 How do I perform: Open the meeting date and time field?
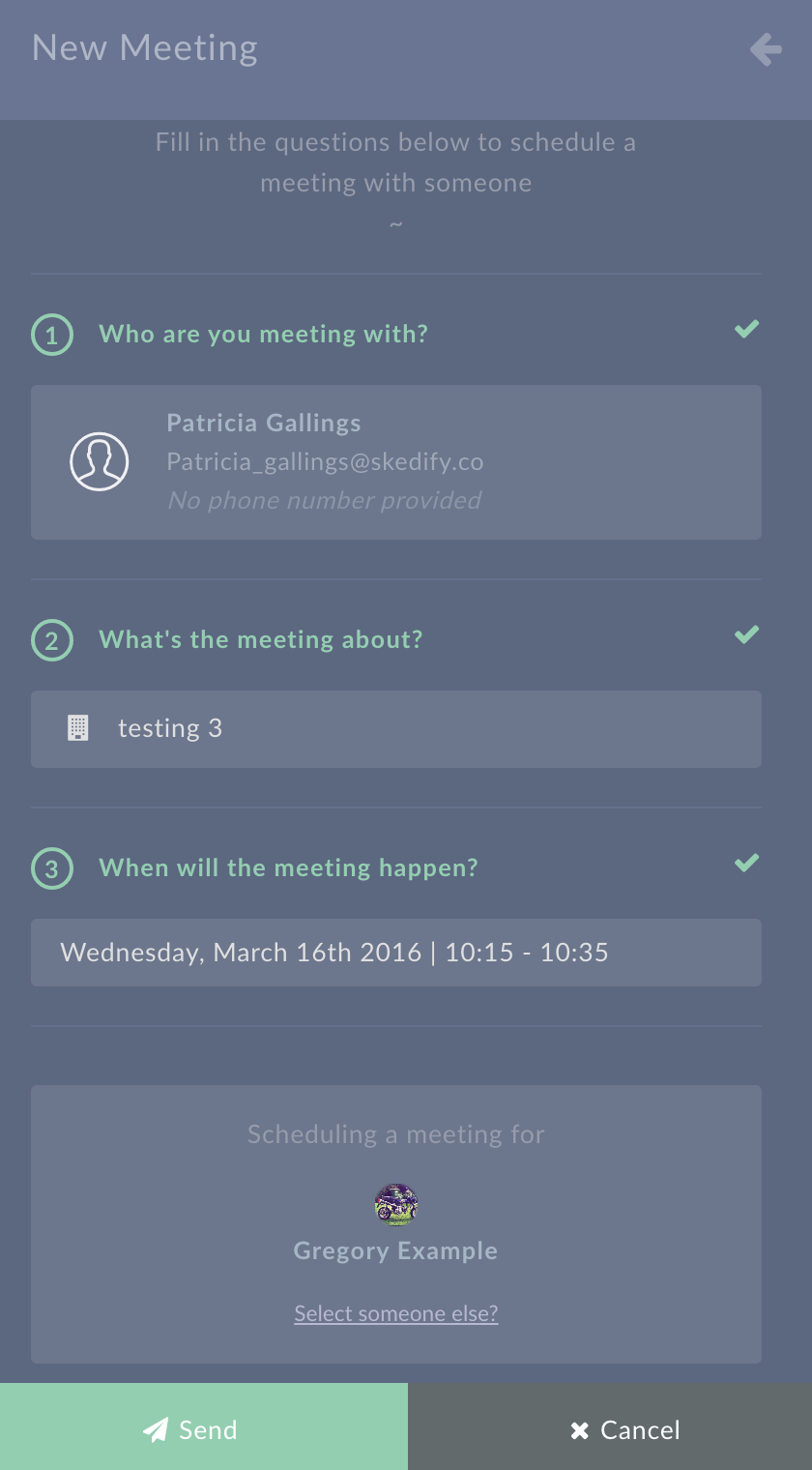click(396, 953)
